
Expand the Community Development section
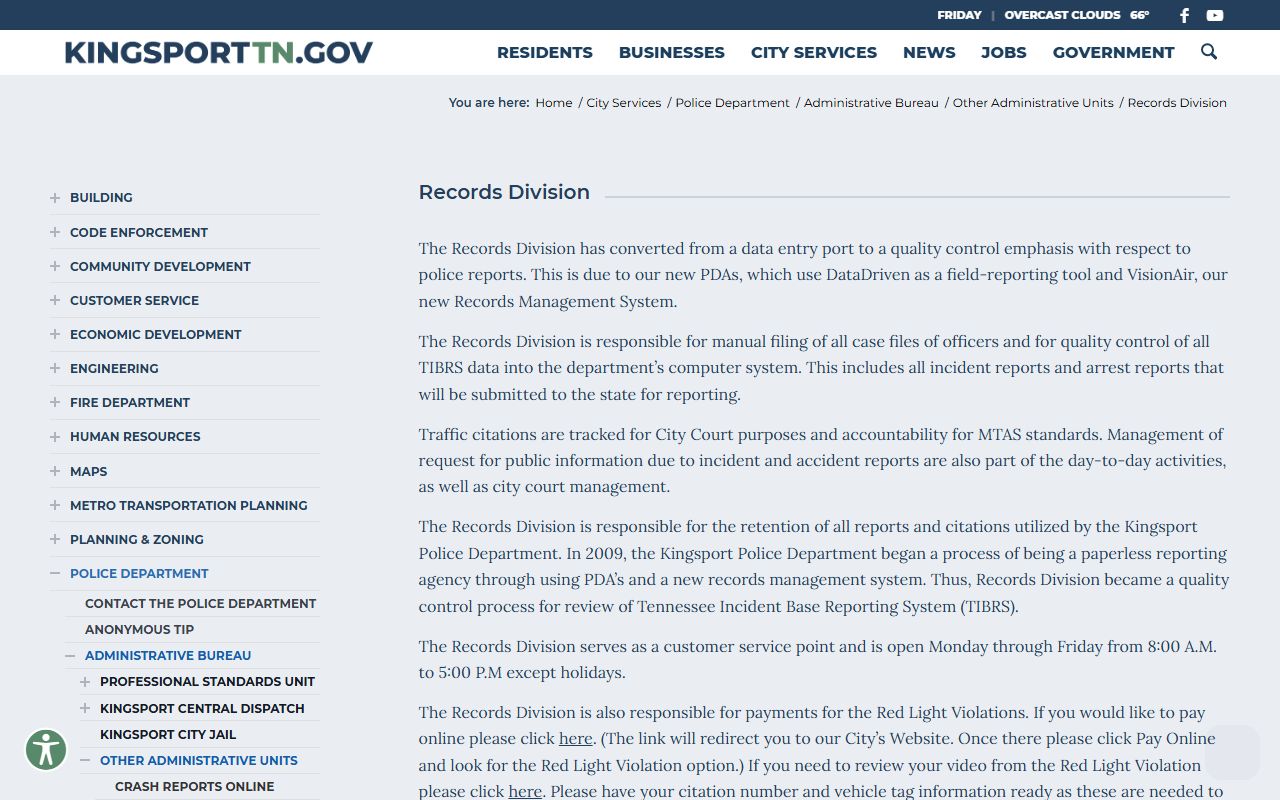coord(55,266)
